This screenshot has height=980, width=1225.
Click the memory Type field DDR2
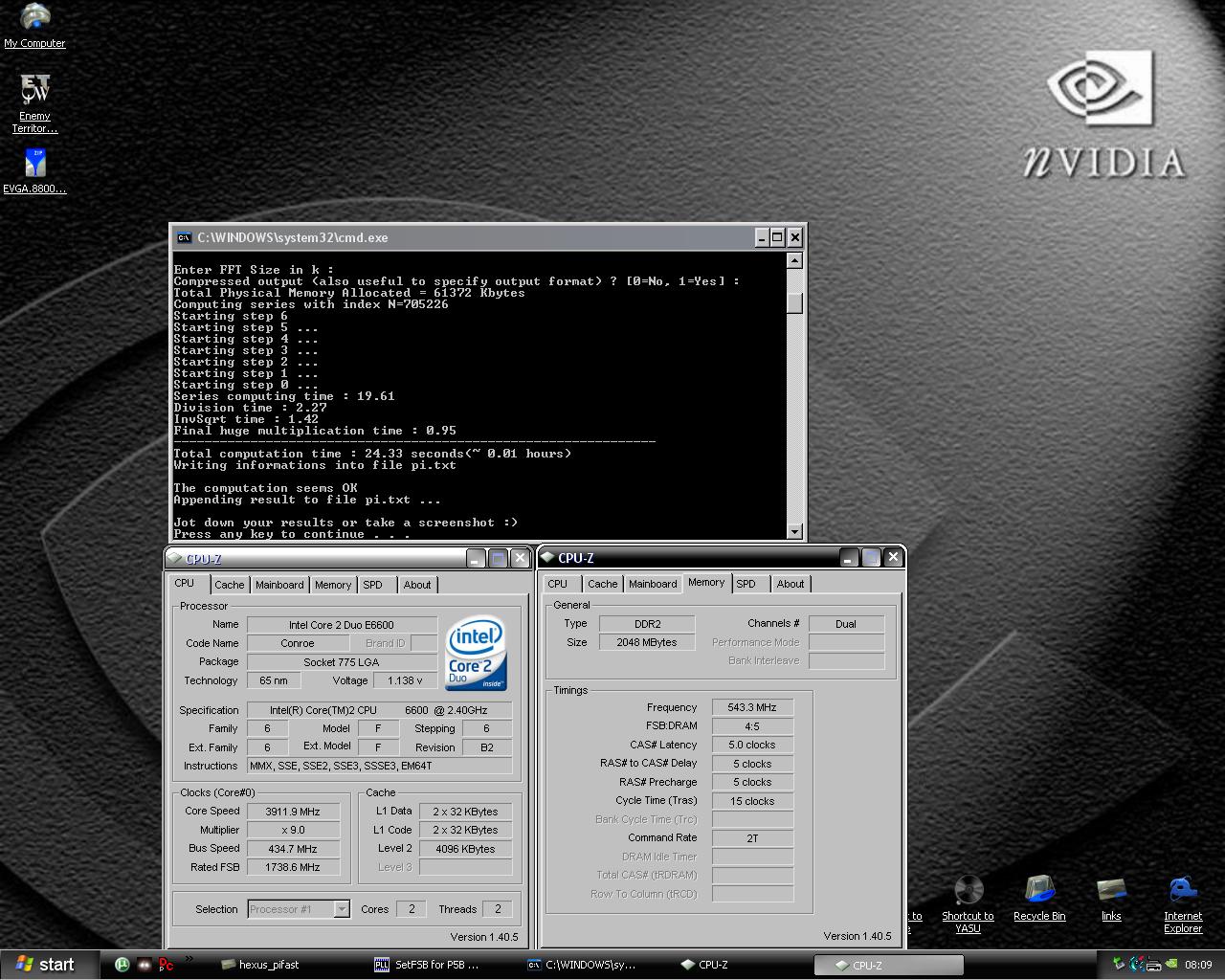[x=647, y=624]
